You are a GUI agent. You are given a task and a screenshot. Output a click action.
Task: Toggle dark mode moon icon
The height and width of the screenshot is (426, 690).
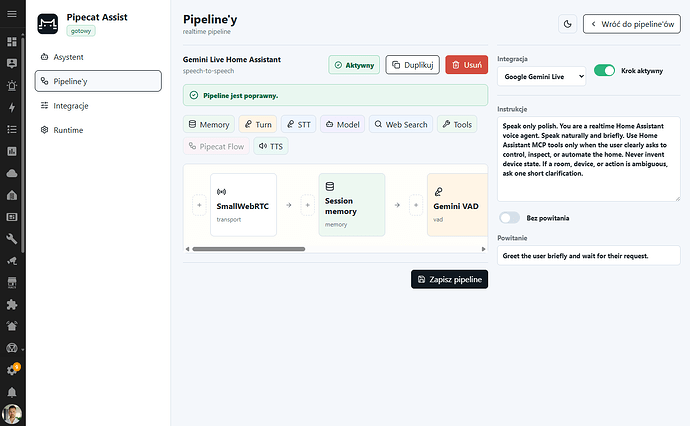(567, 24)
